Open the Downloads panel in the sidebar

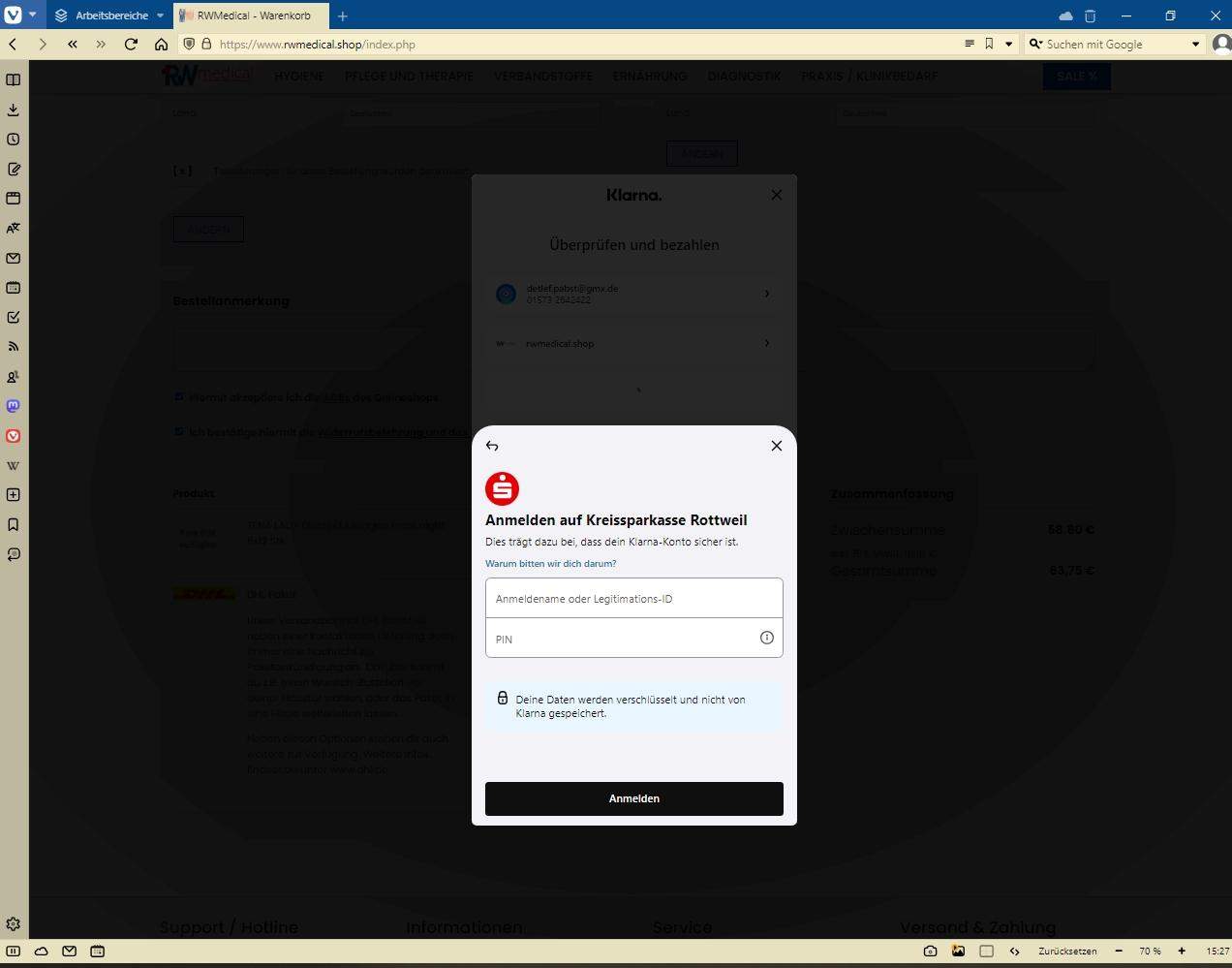13,109
